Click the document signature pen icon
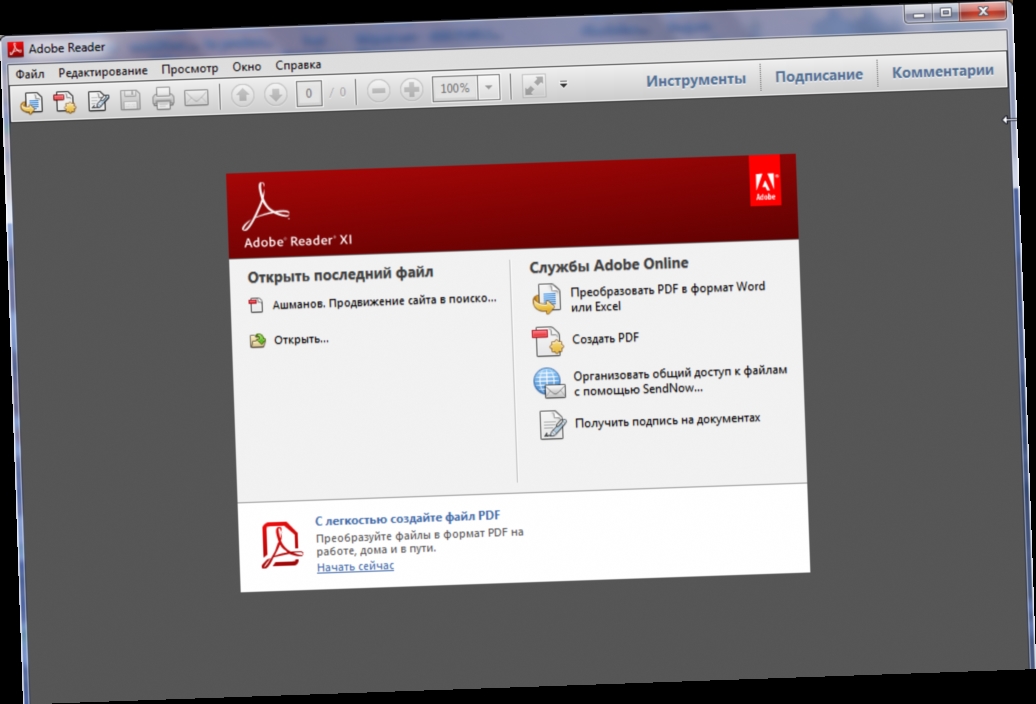The height and width of the screenshot is (704, 1036). [x=552, y=425]
